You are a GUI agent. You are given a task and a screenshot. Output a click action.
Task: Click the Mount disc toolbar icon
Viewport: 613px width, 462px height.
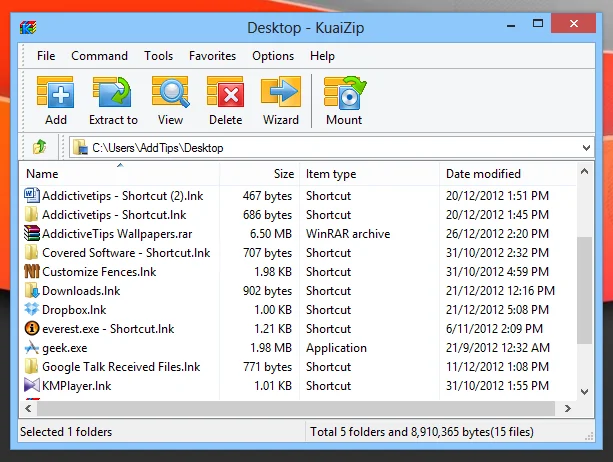coord(345,92)
